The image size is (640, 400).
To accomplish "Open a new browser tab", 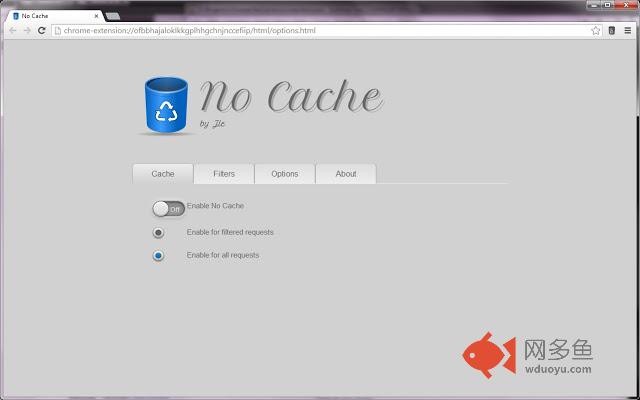I will tap(113, 16).
